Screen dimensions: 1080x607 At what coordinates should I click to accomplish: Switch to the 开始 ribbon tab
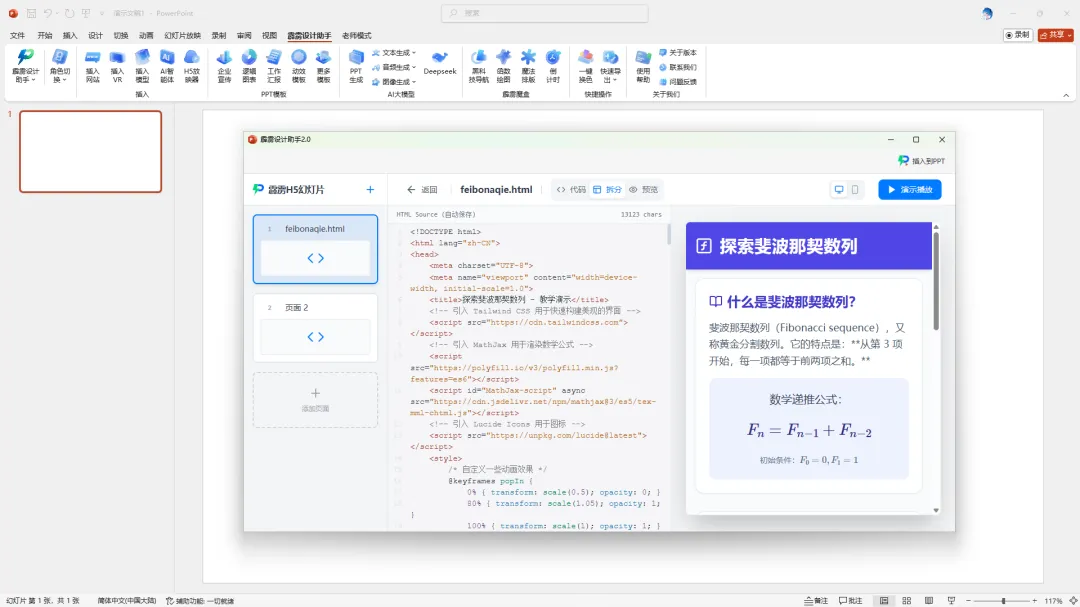pyautogui.click(x=45, y=35)
